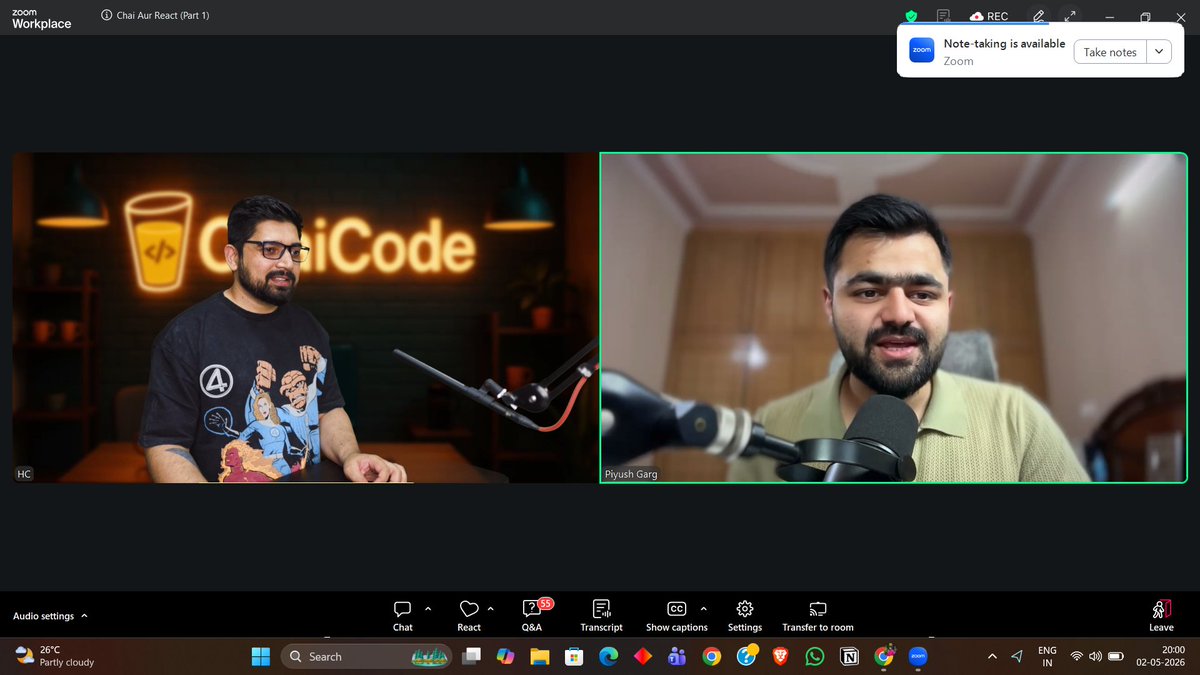
Task: Open Brave browser from taskbar
Action: coord(780,656)
